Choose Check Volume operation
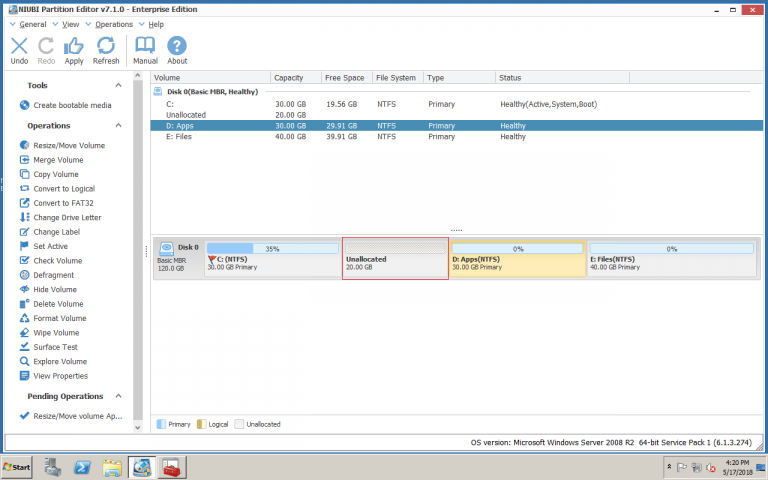Screen dimensions: 768x480 [x=51, y=261]
